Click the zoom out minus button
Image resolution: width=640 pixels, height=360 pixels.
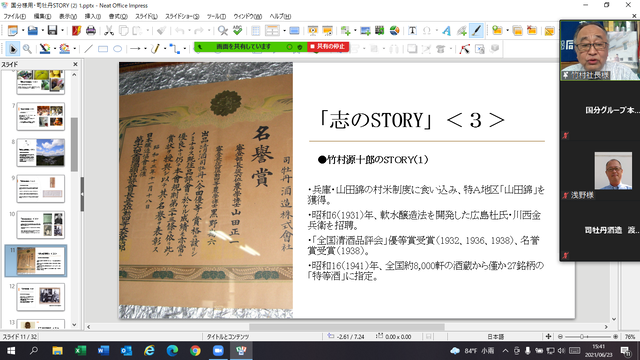[x=560, y=337]
